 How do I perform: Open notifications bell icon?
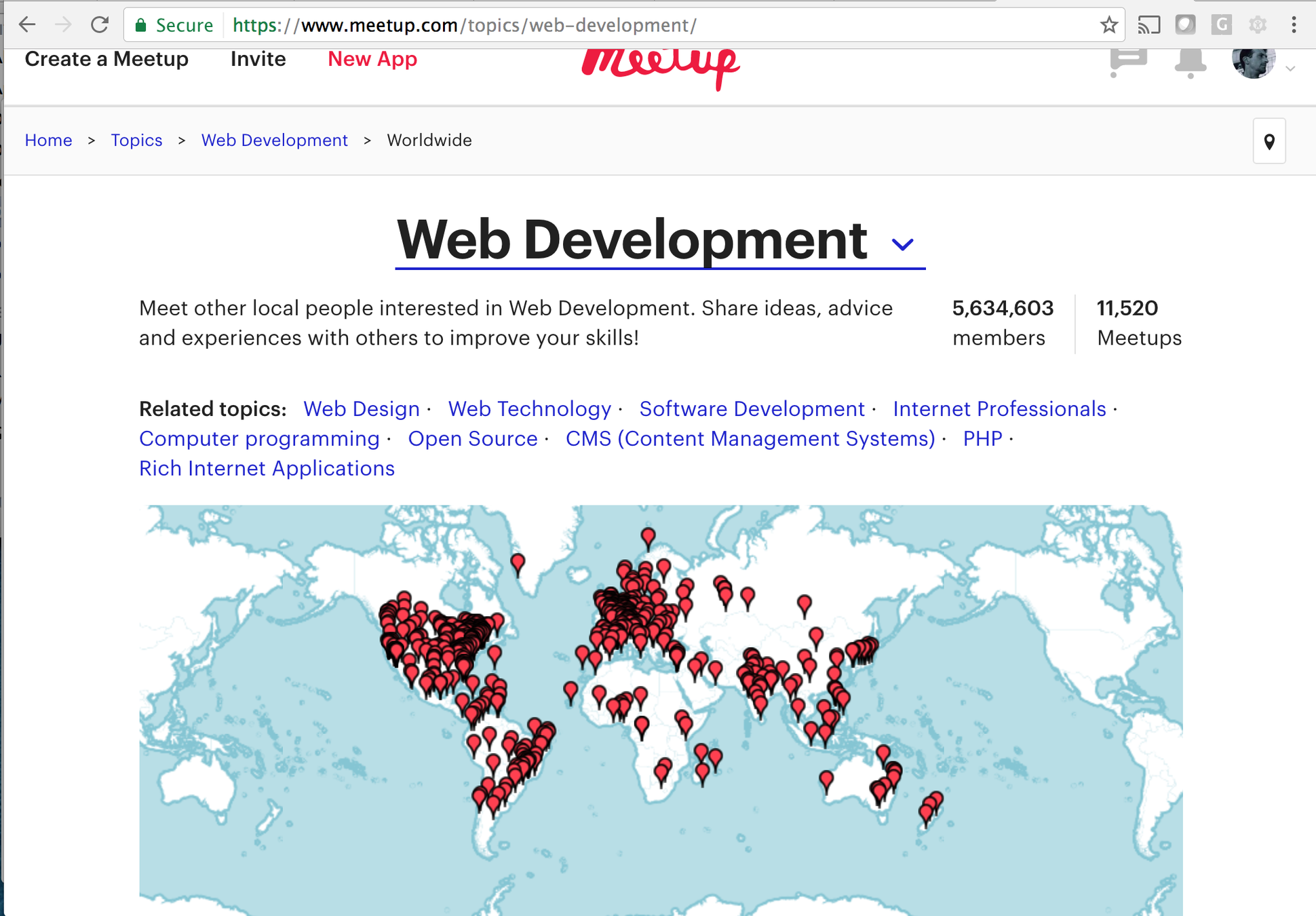point(1190,62)
